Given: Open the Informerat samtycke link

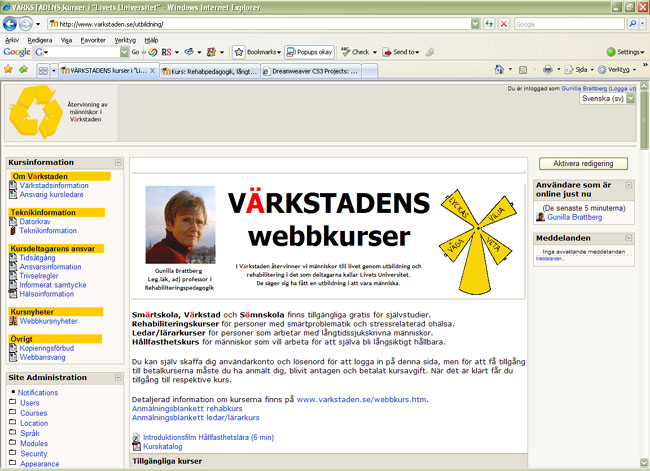Looking at the screenshot, I should 53,285.
